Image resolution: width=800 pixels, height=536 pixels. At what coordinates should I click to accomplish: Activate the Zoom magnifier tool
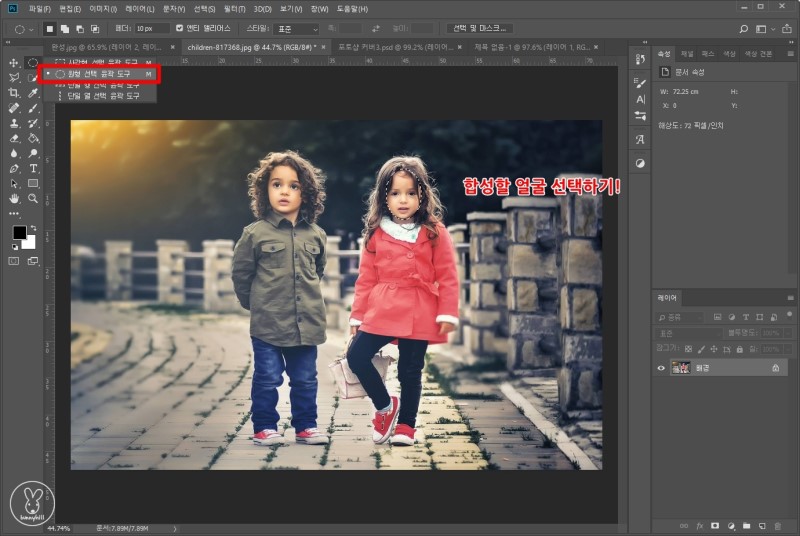[x=33, y=199]
